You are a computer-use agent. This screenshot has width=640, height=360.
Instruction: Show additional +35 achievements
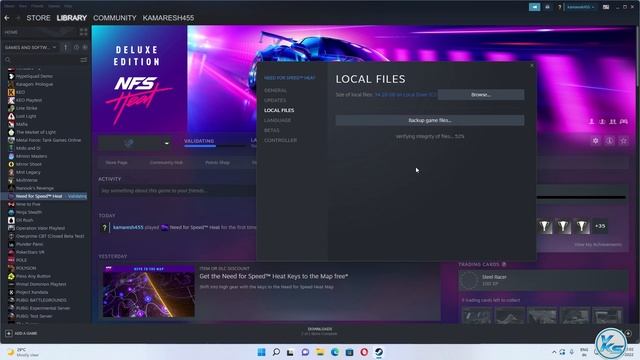[x=600, y=226]
